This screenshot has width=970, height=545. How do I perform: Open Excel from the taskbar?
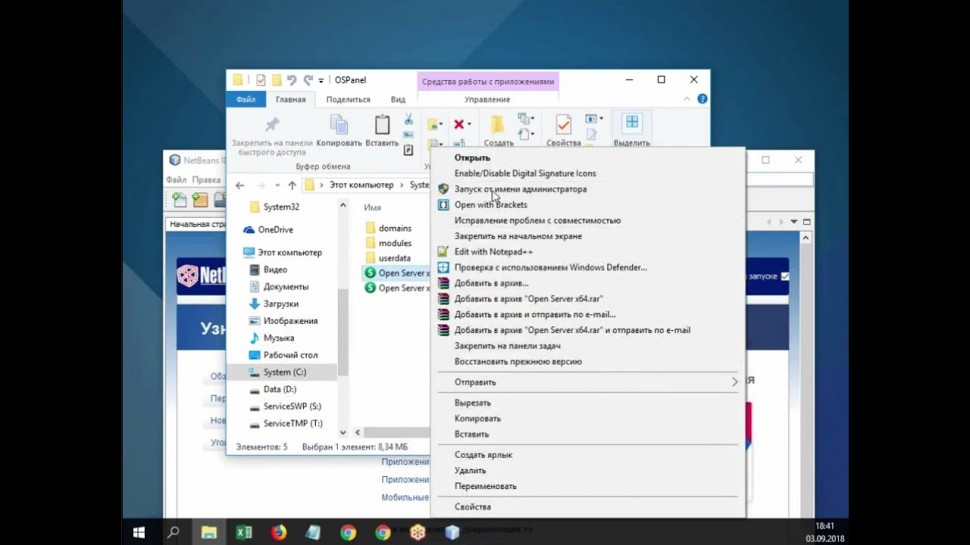[244, 532]
